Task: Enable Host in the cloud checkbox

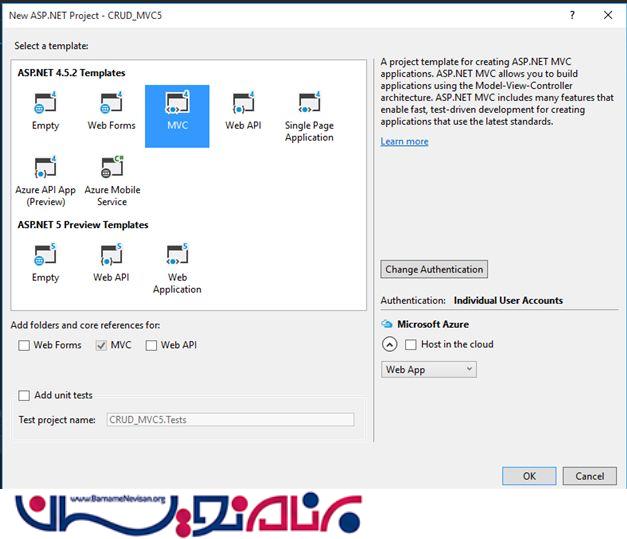Action: click(411, 344)
